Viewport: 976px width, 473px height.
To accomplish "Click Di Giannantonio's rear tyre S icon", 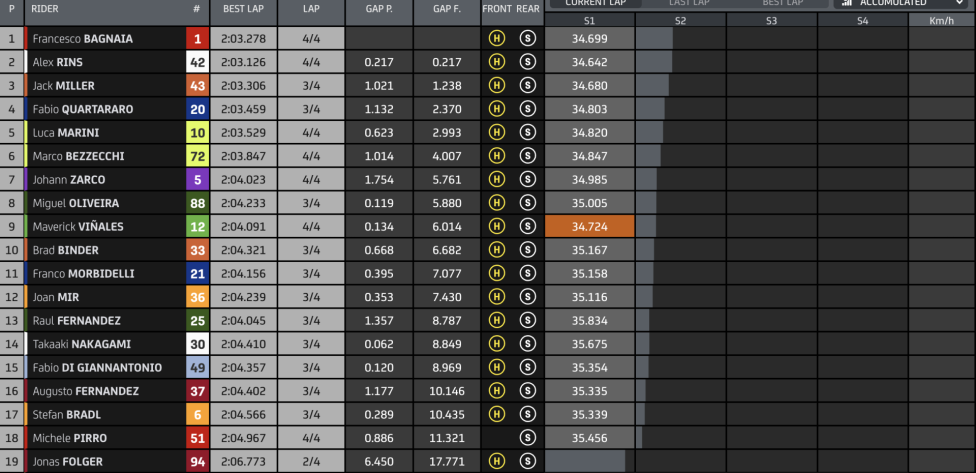I will tap(528, 367).
